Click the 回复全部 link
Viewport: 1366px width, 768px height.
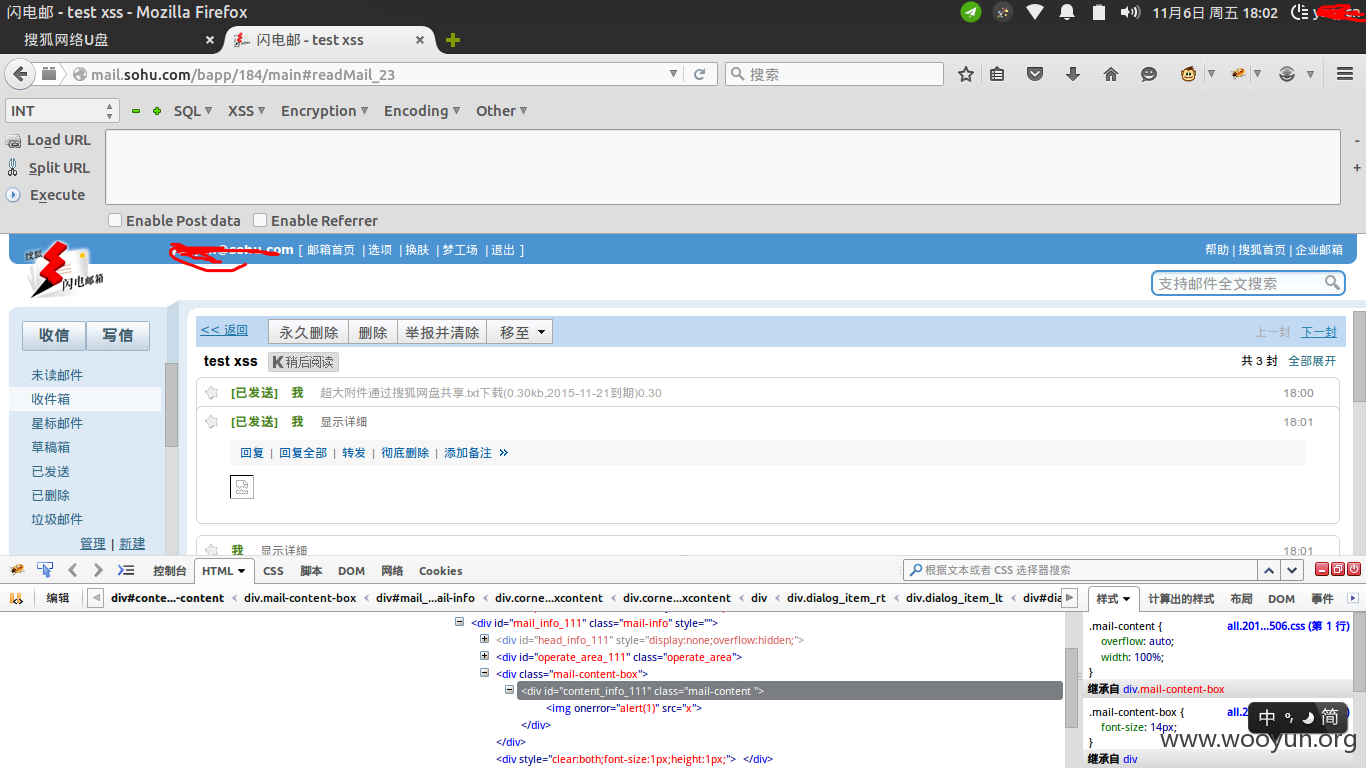click(303, 453)
